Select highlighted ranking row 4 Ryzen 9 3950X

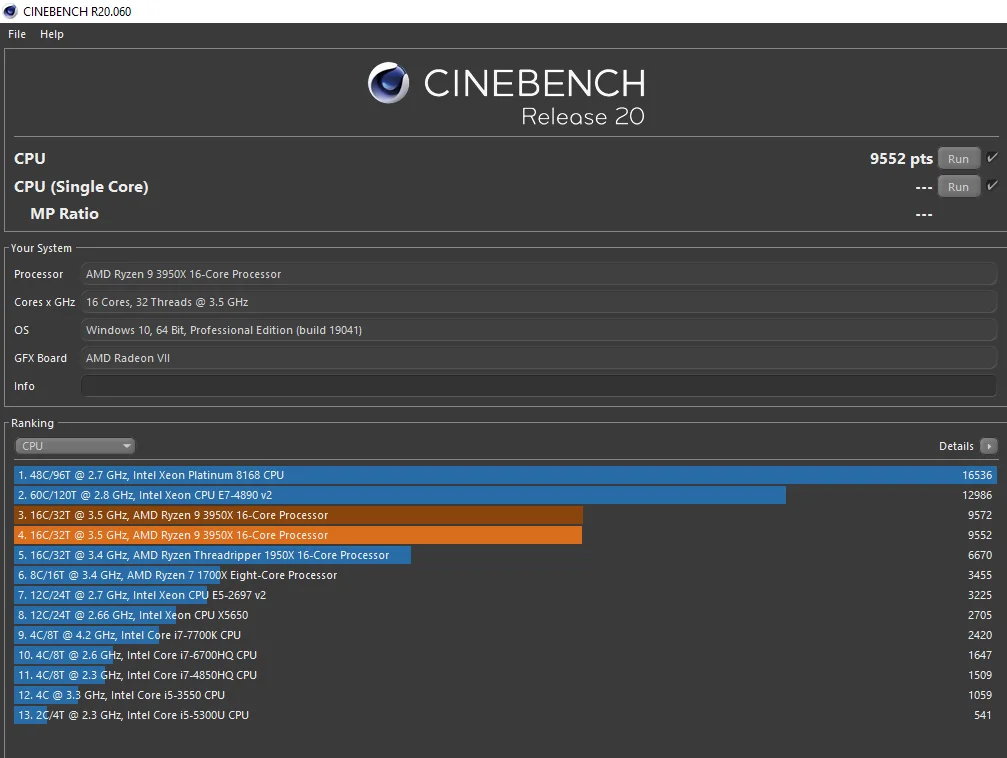pos(505,534)
